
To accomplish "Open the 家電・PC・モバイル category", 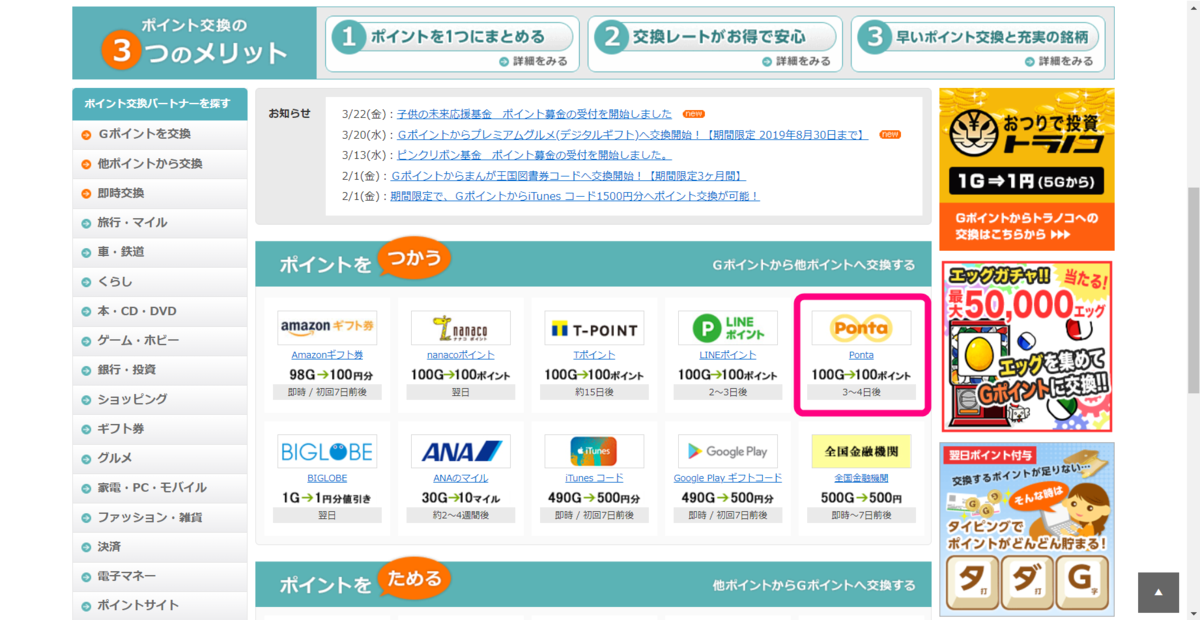I will click(160, 488).
